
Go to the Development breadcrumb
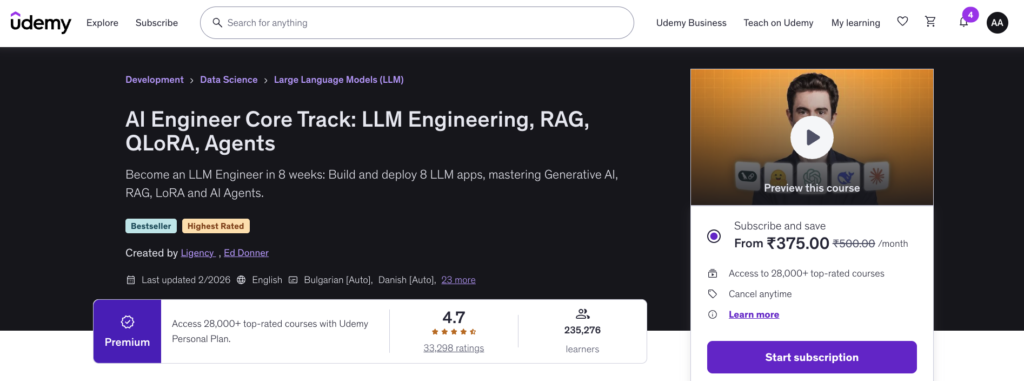(x=155, y=80)
